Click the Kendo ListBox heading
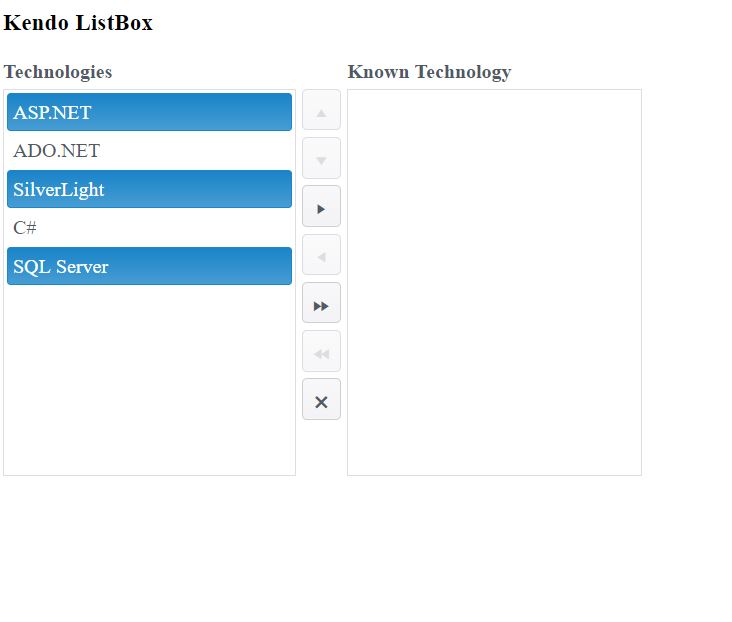Image resolution: width=732 pixels, height=622 pixels. pyautogui.click(x=78, y=23)
